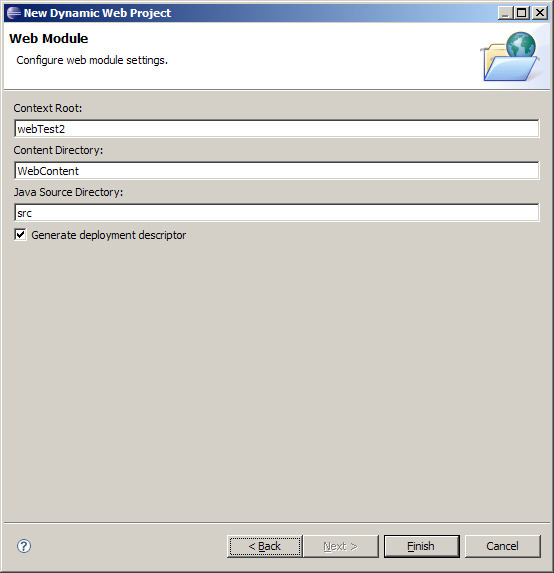Click the Eclipse icon in title bar
Screen dimensions: 554x573
click(x=14, y=13)
